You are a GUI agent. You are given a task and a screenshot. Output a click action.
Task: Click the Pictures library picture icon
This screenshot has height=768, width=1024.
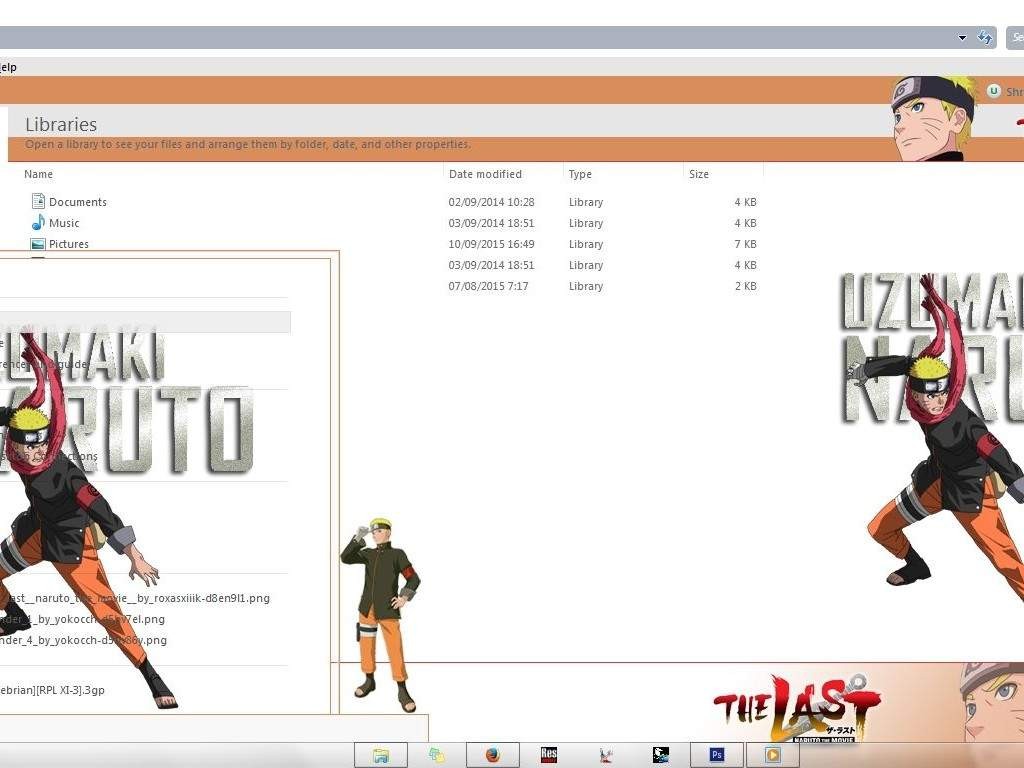pos(38,244)
